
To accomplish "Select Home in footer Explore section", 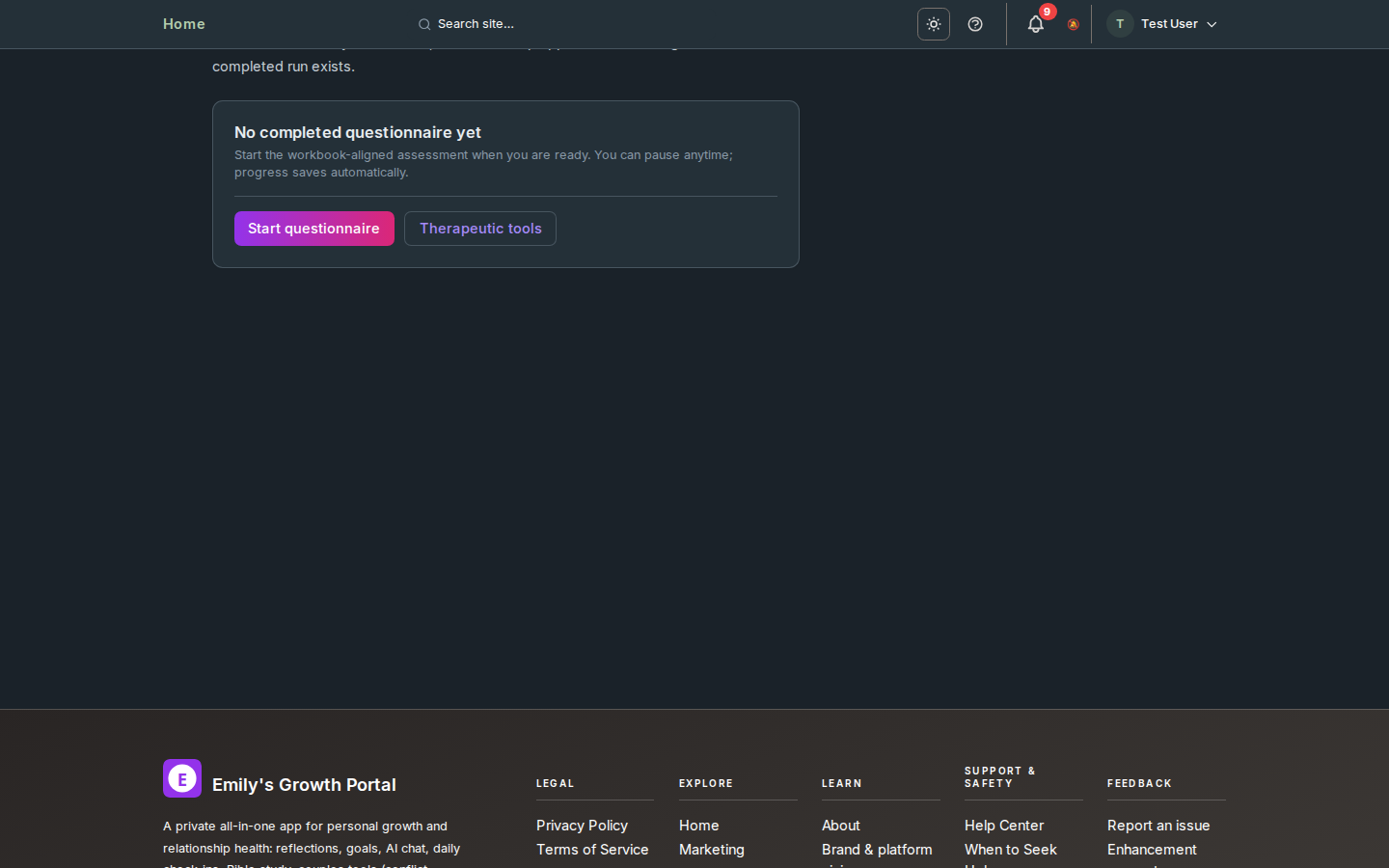I will tap(698, 826).
